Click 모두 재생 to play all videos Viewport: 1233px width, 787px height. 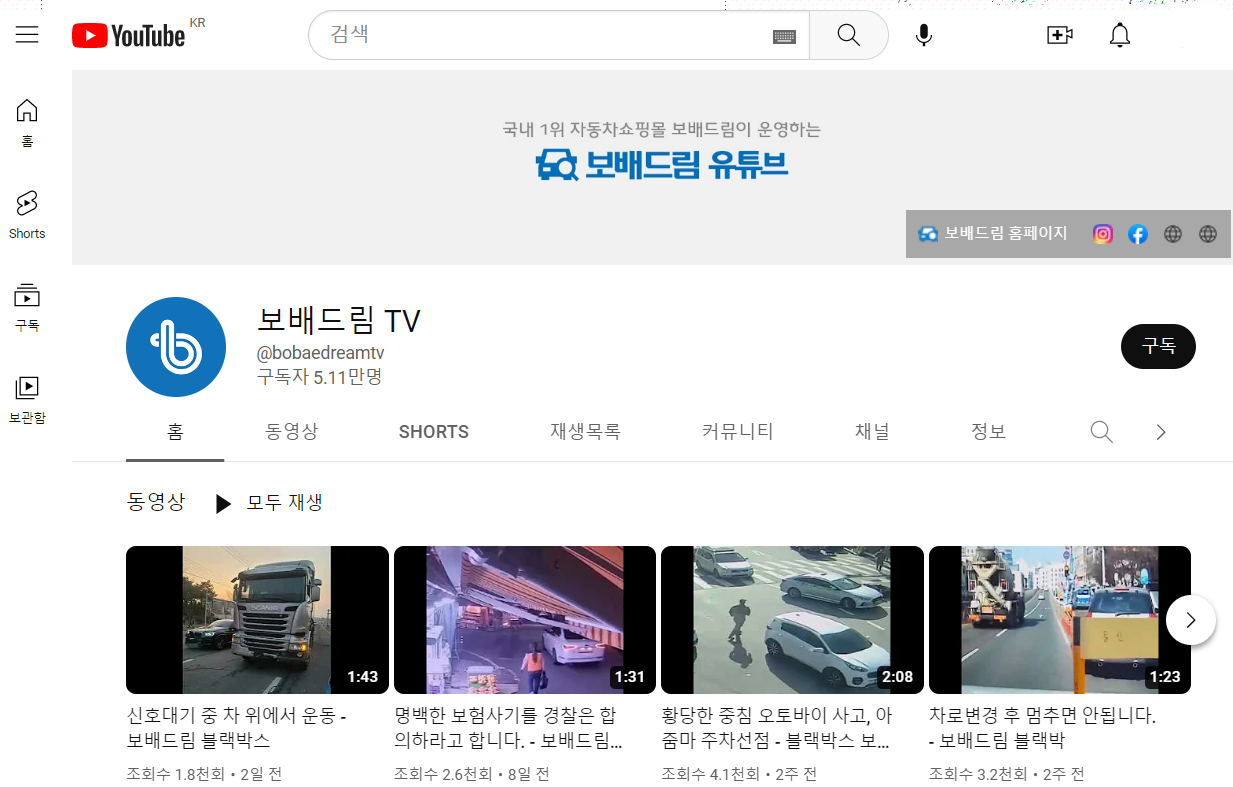(283, 503)
